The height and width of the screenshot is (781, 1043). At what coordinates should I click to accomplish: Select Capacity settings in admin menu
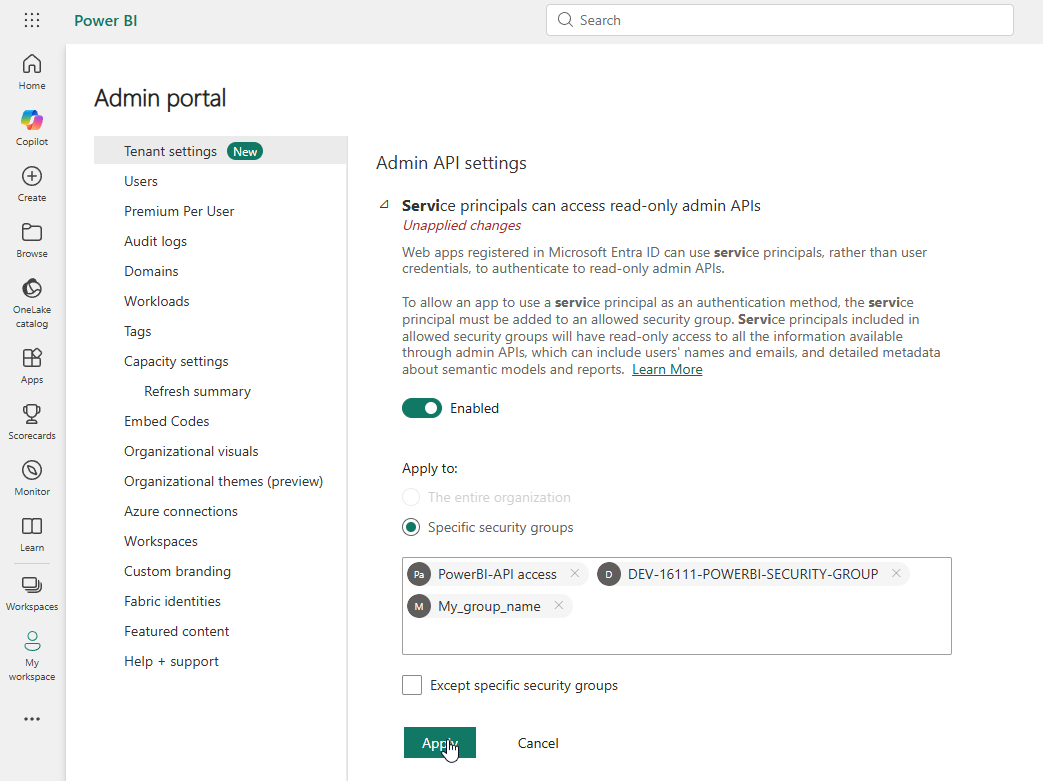point(176,361)
